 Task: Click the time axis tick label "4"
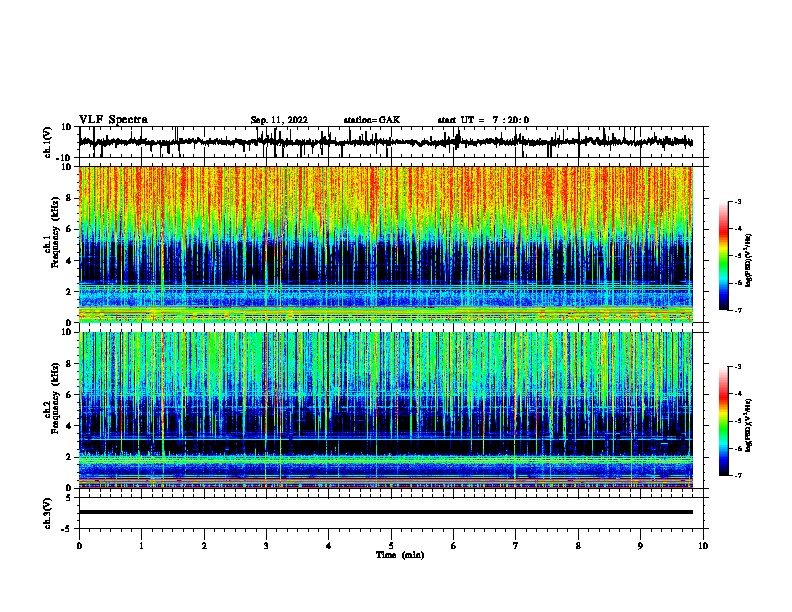(x=329, y=546)
